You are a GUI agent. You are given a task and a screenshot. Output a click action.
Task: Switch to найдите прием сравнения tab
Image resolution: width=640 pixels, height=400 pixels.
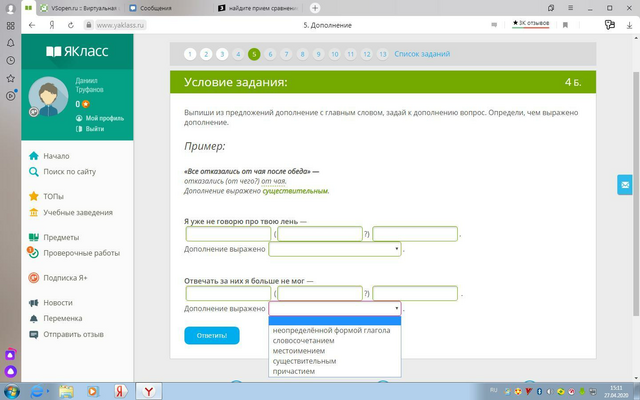click(259, 8)
